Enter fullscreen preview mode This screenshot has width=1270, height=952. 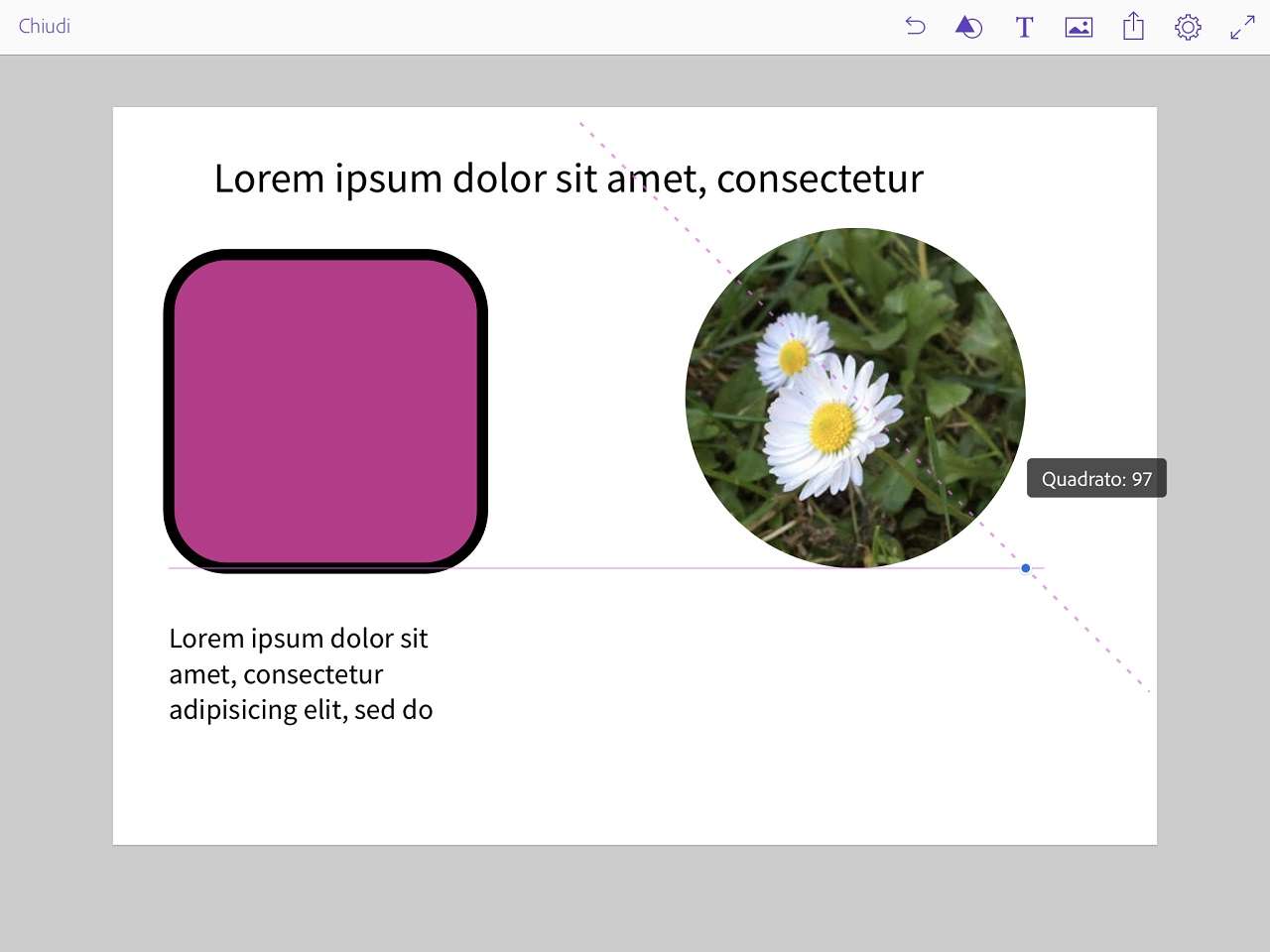pos(1242,27)
